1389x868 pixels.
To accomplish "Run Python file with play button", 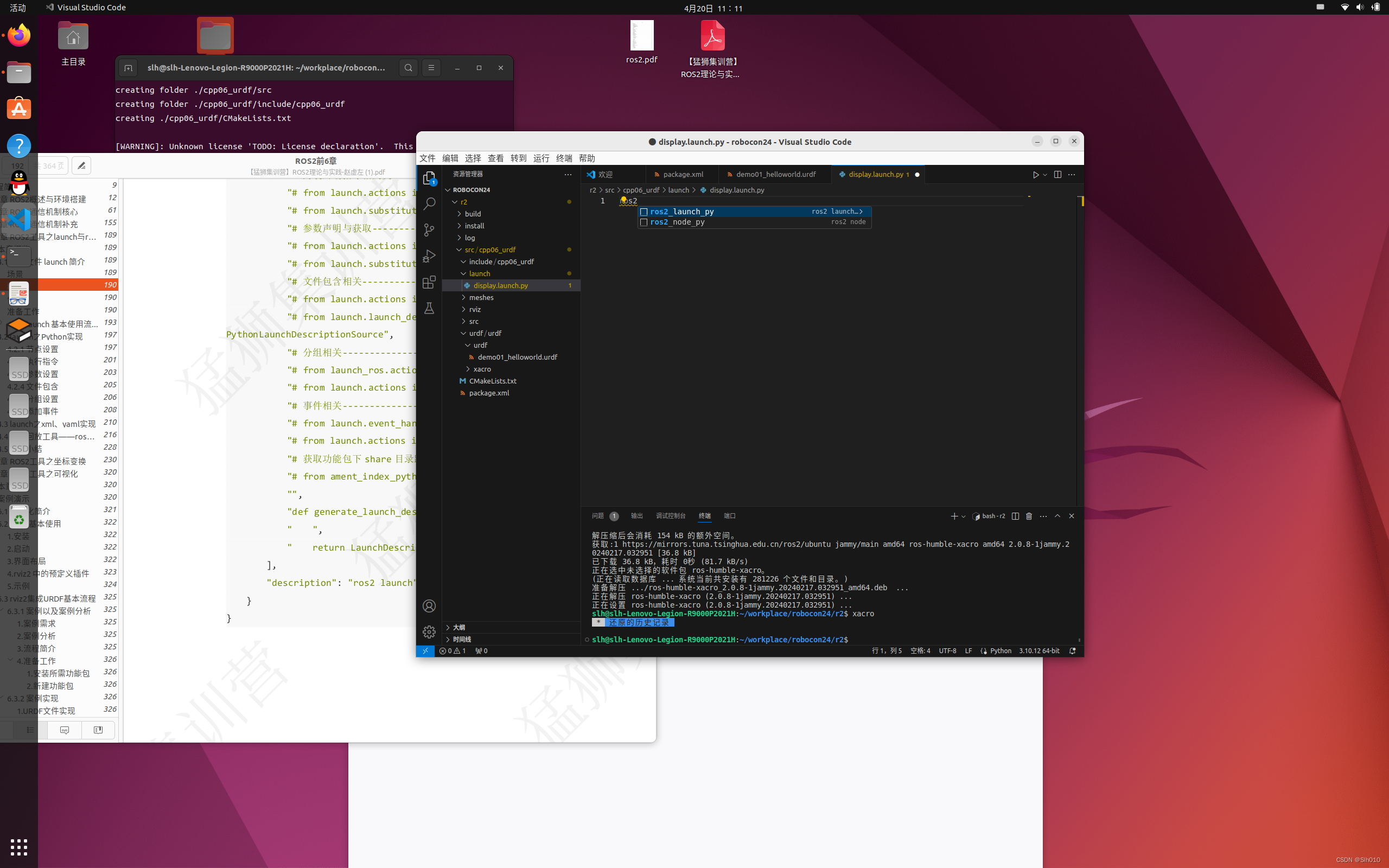I will coord(1035,175).
